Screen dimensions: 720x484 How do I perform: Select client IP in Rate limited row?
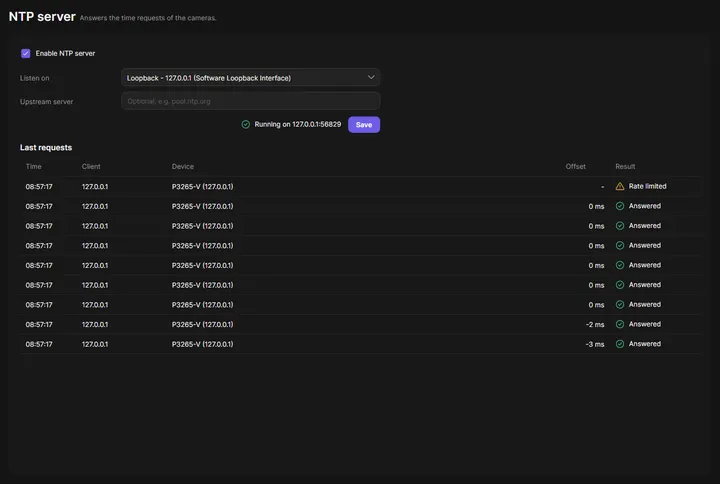point(95,186)
